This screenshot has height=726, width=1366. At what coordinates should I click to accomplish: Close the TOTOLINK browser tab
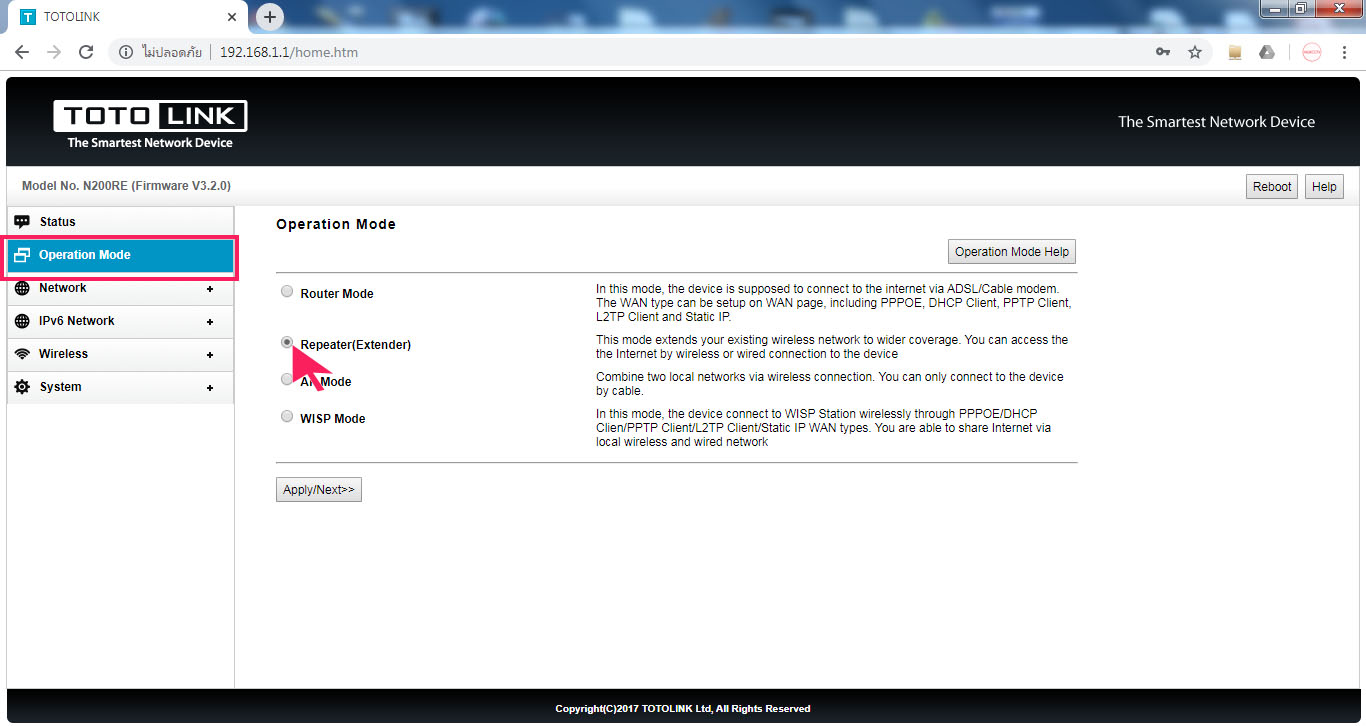tap(232, 17)
